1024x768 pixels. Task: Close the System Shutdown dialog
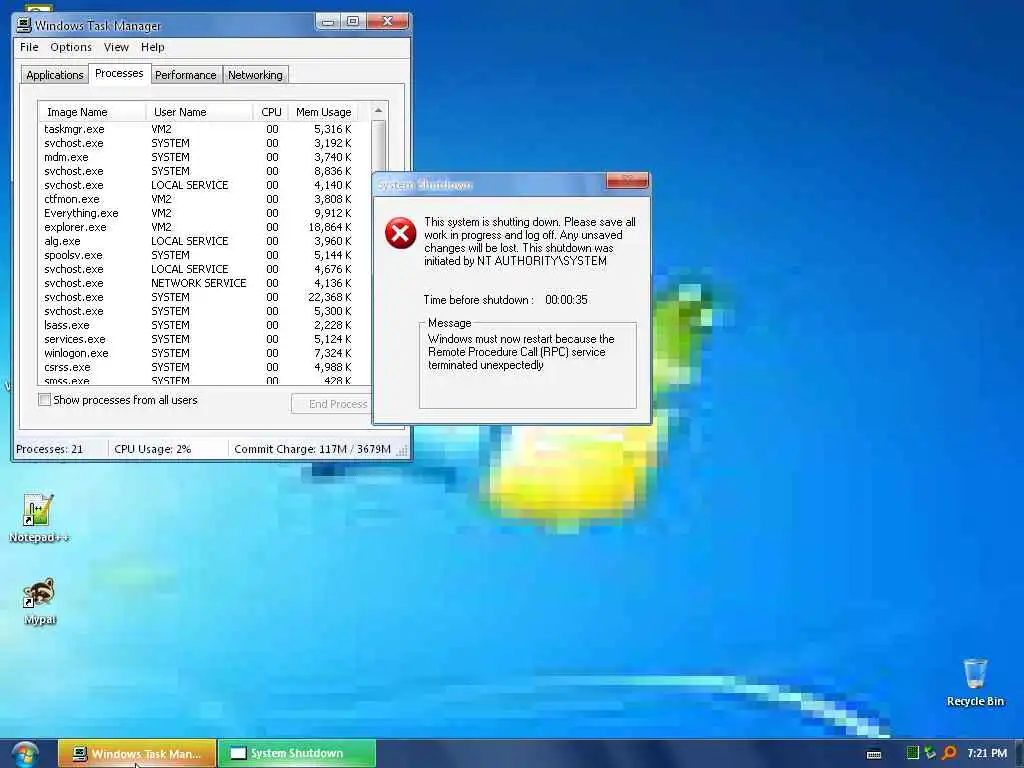click(x=626, y=180)
